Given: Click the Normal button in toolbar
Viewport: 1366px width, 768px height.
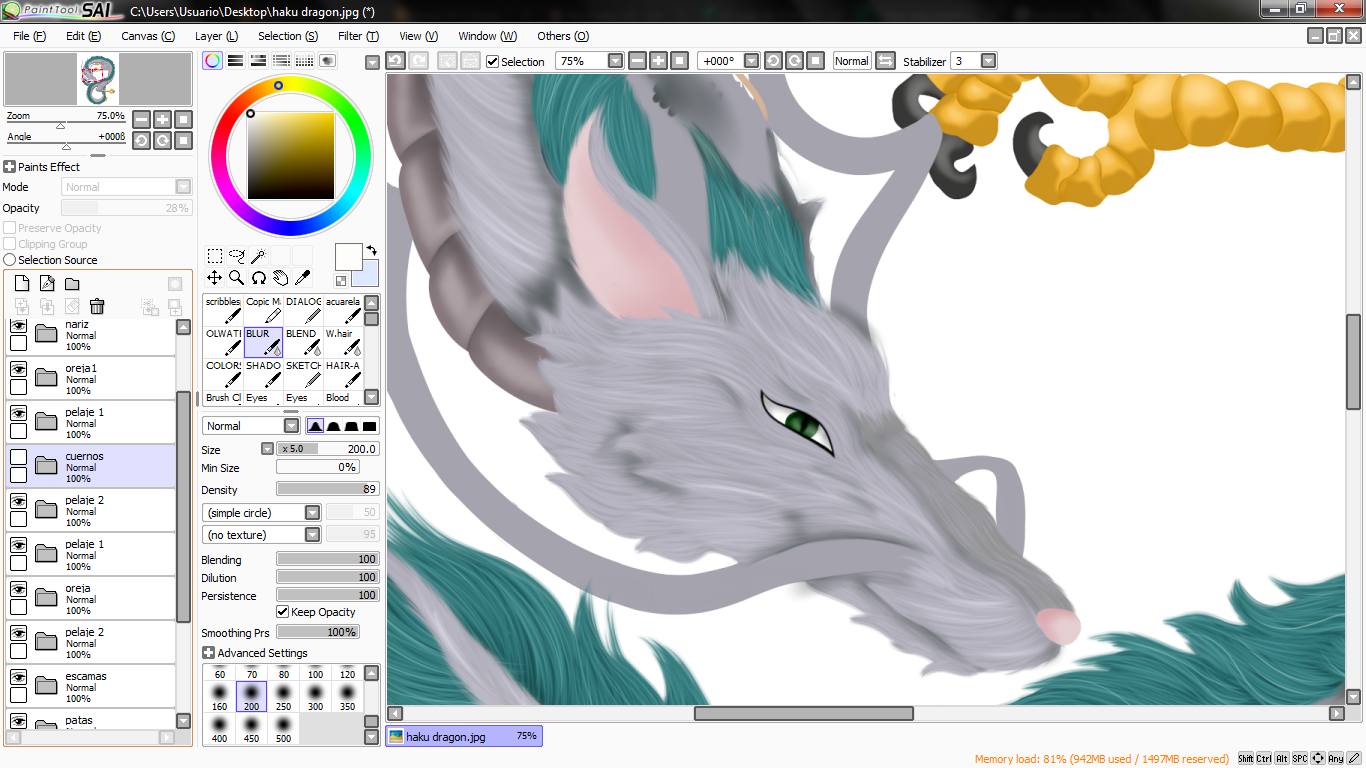Looking at the screenshot, I should [x=852, y=61].
